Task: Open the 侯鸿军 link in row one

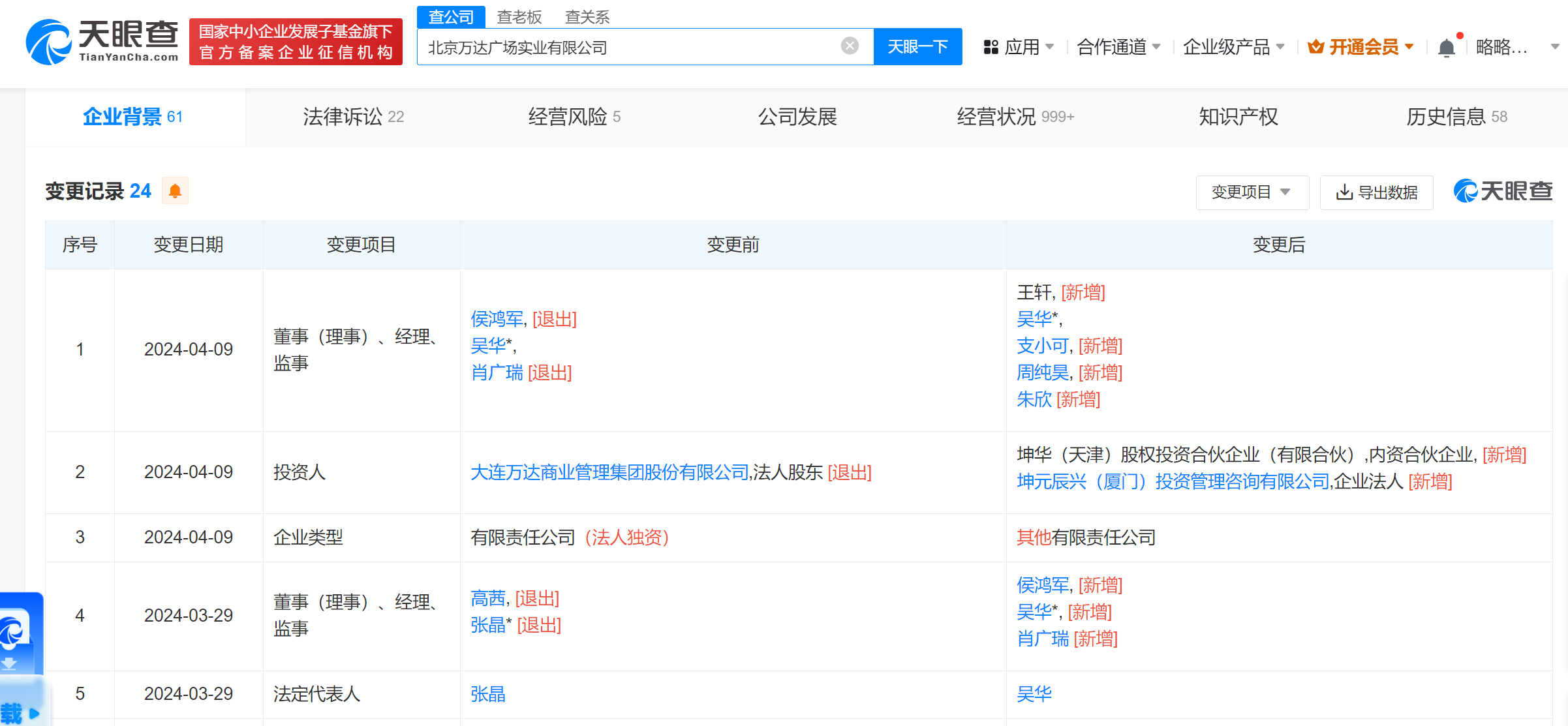Action: pyautogui.click(x=497, y=319)
